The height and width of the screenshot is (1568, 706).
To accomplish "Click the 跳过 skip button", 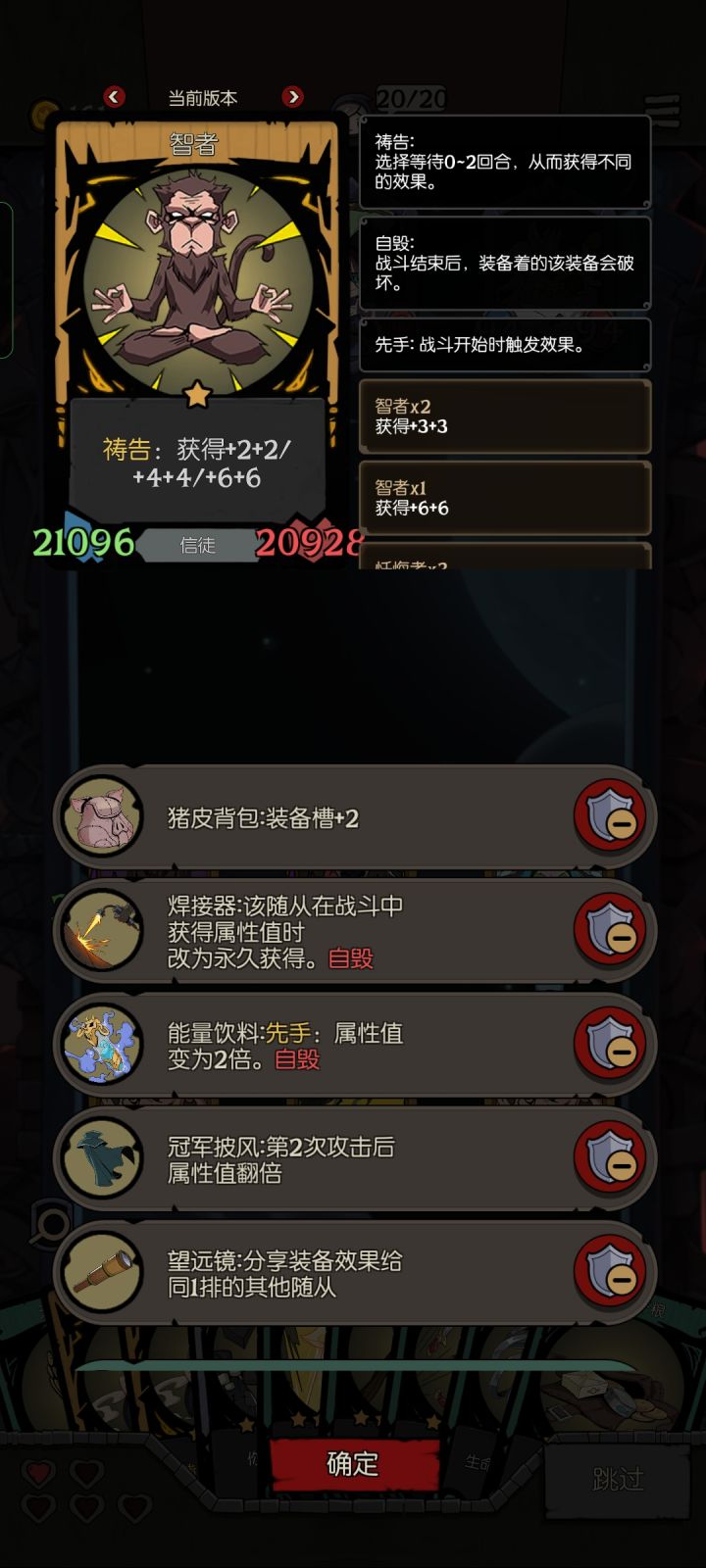I will (x=618, y=1478).
